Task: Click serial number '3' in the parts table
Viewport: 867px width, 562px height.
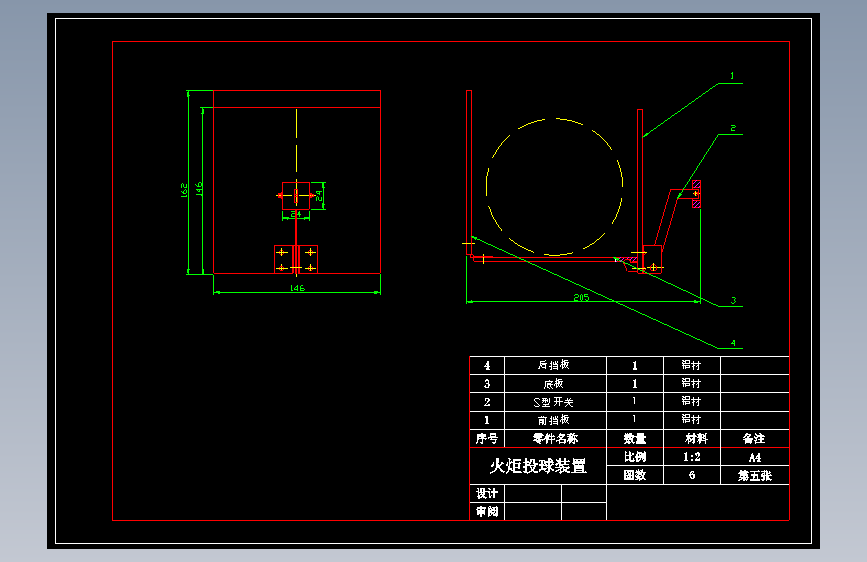Action: coord(487,384)
